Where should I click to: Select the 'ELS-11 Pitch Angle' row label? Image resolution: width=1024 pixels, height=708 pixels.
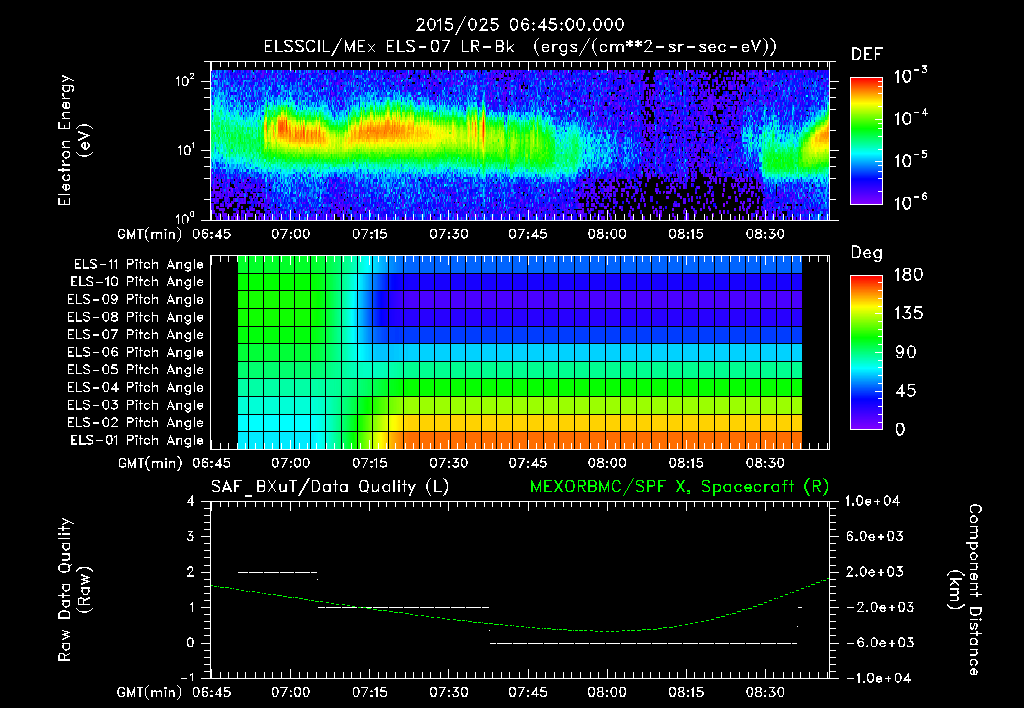138,265
